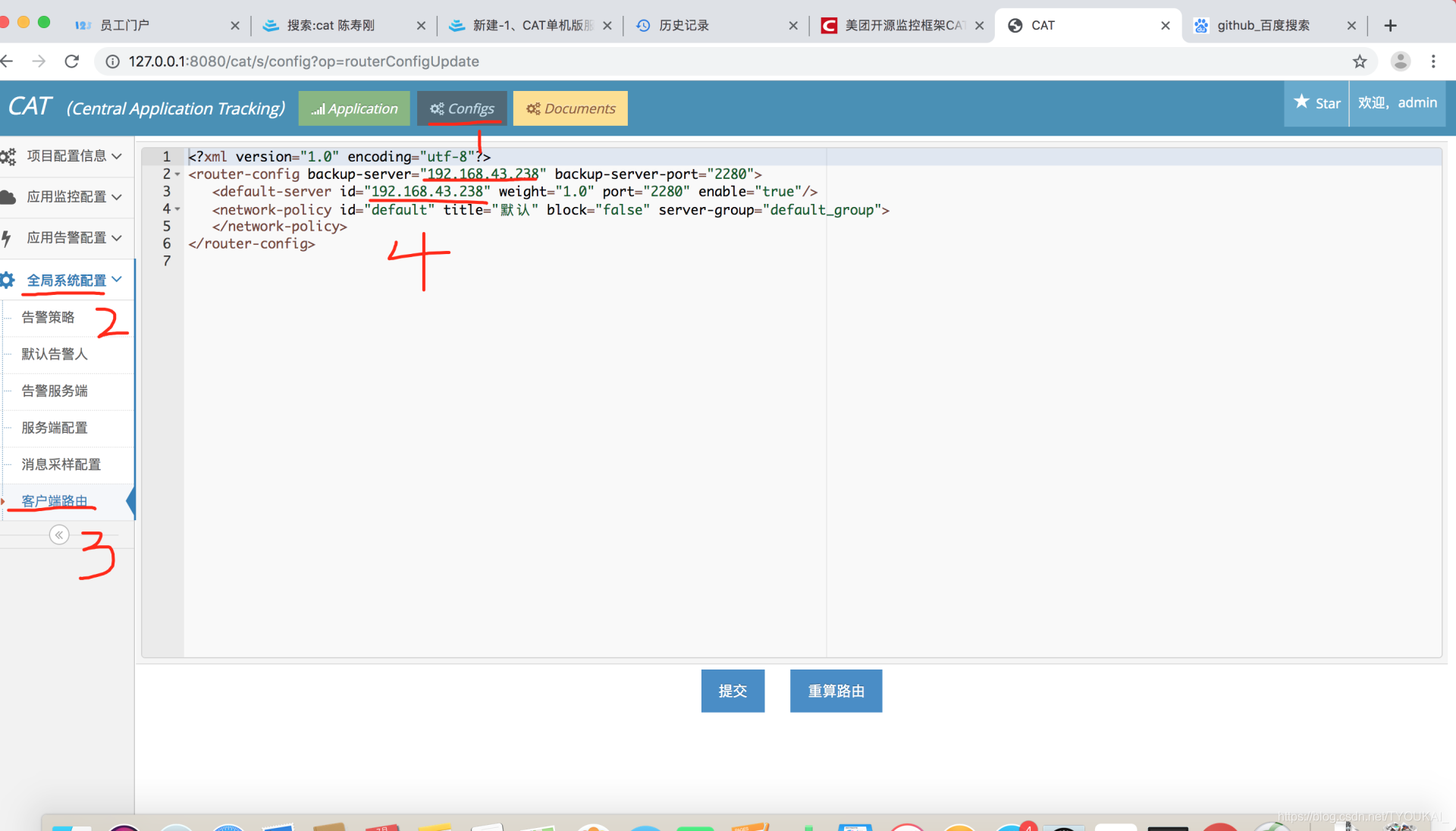Image resolution: width=1456 pixels, height=831 pixels.
Task: Open the Documents nav tab
Action: (x=570, y=108)
